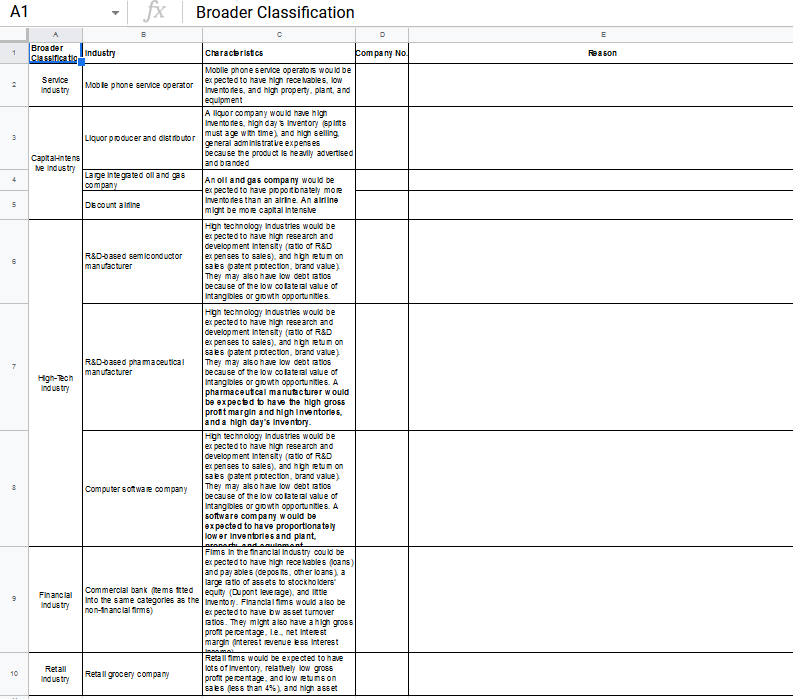Select 'Retail grocery company' cell

pyautogui.click(x=143, y=674)
